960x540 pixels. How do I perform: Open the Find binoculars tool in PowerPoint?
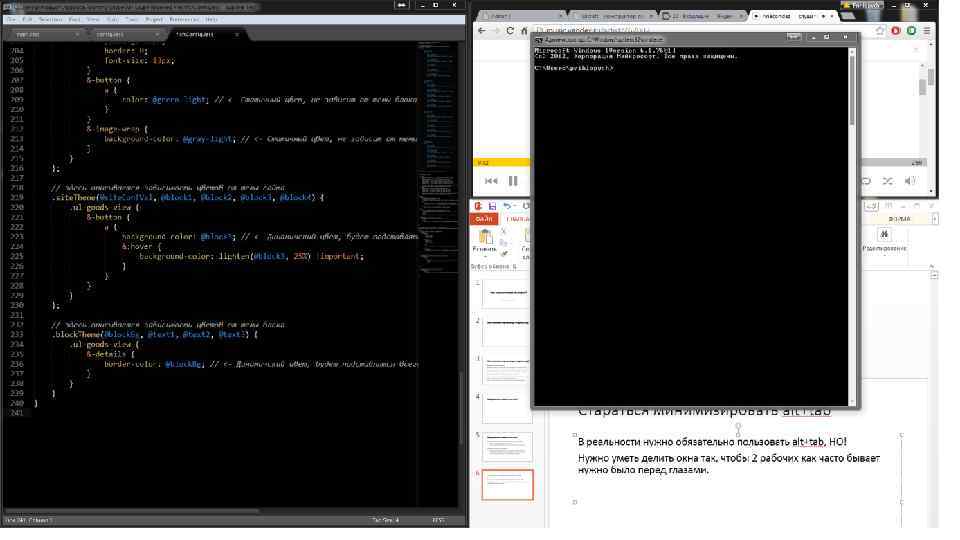pos(884,234)
